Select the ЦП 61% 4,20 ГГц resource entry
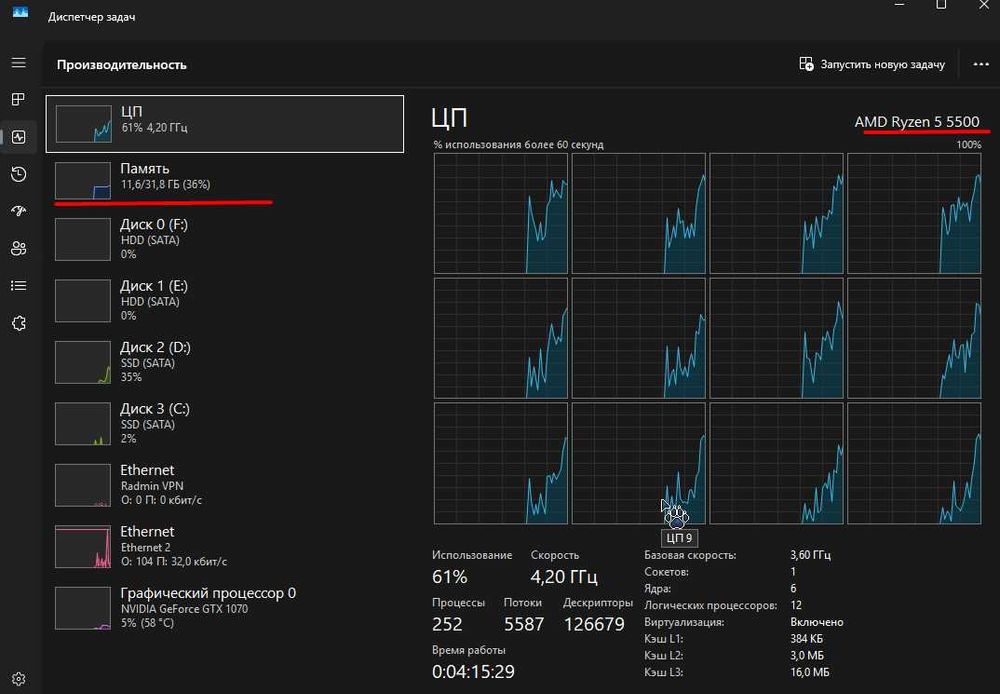Screen dimensions: 1000x694 tap(224, 124)
